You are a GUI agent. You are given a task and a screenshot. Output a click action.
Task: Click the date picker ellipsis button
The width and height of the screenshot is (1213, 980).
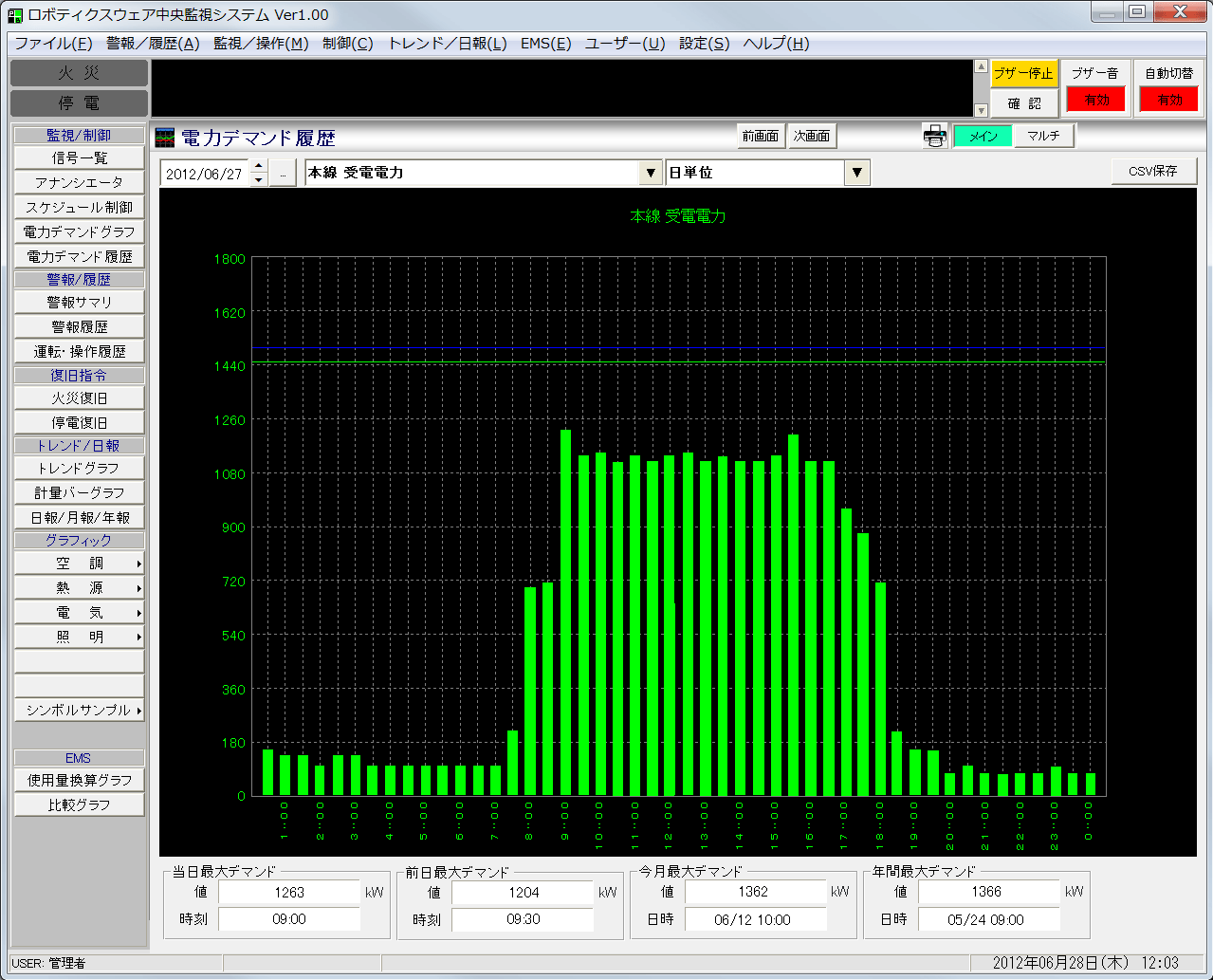point(283,174)
